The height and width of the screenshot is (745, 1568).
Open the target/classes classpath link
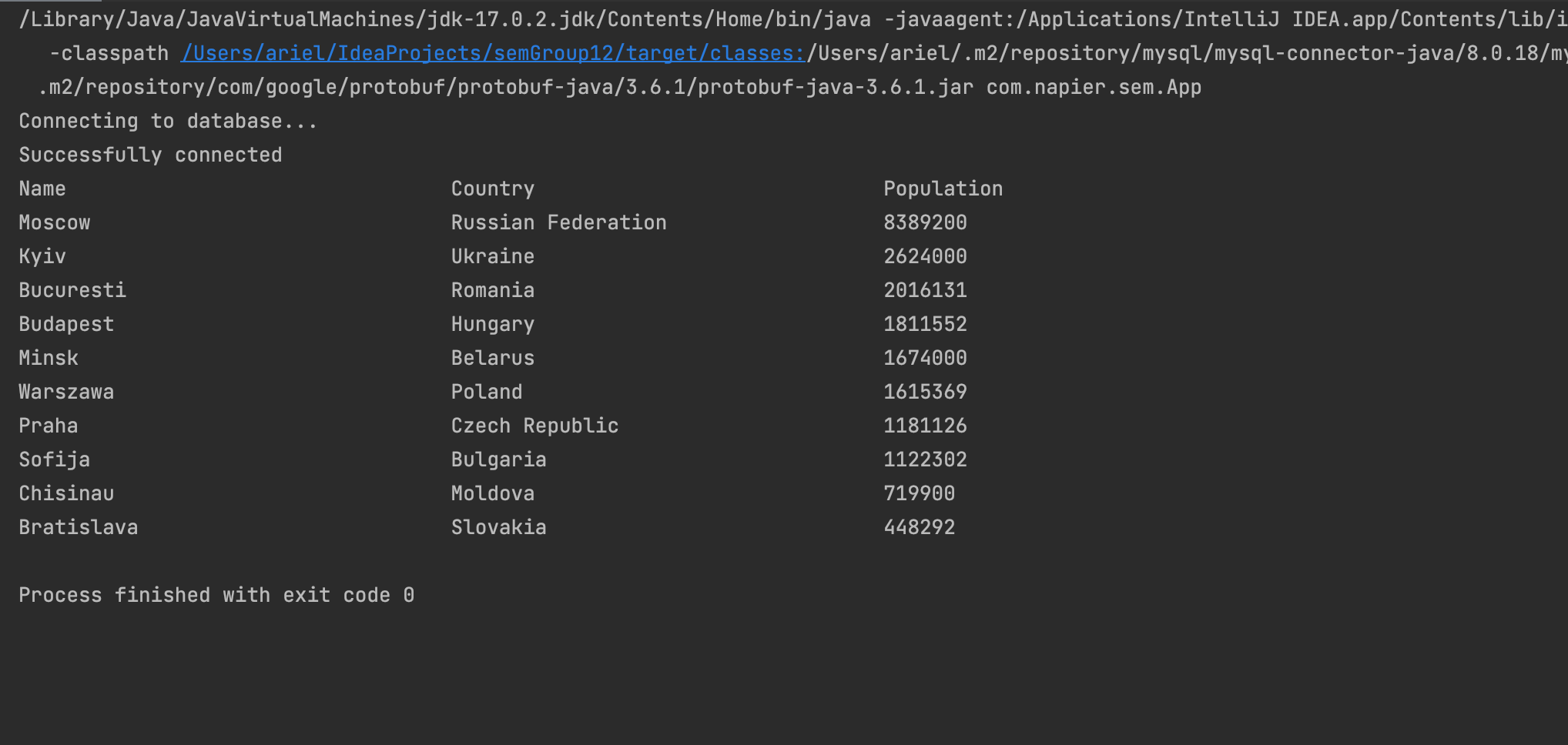[493, 53]
